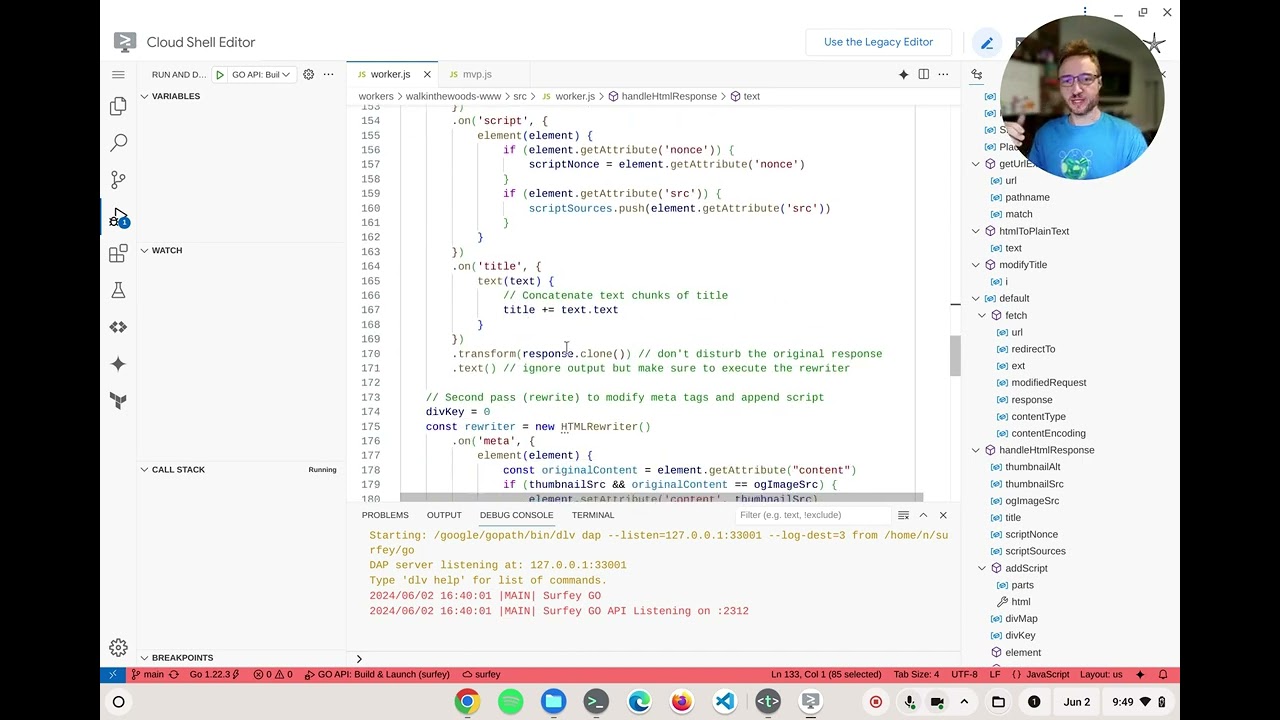Open the OUTPUT panel tab
This screenshot has height=720, width=1280.
(x=444, y=515)
